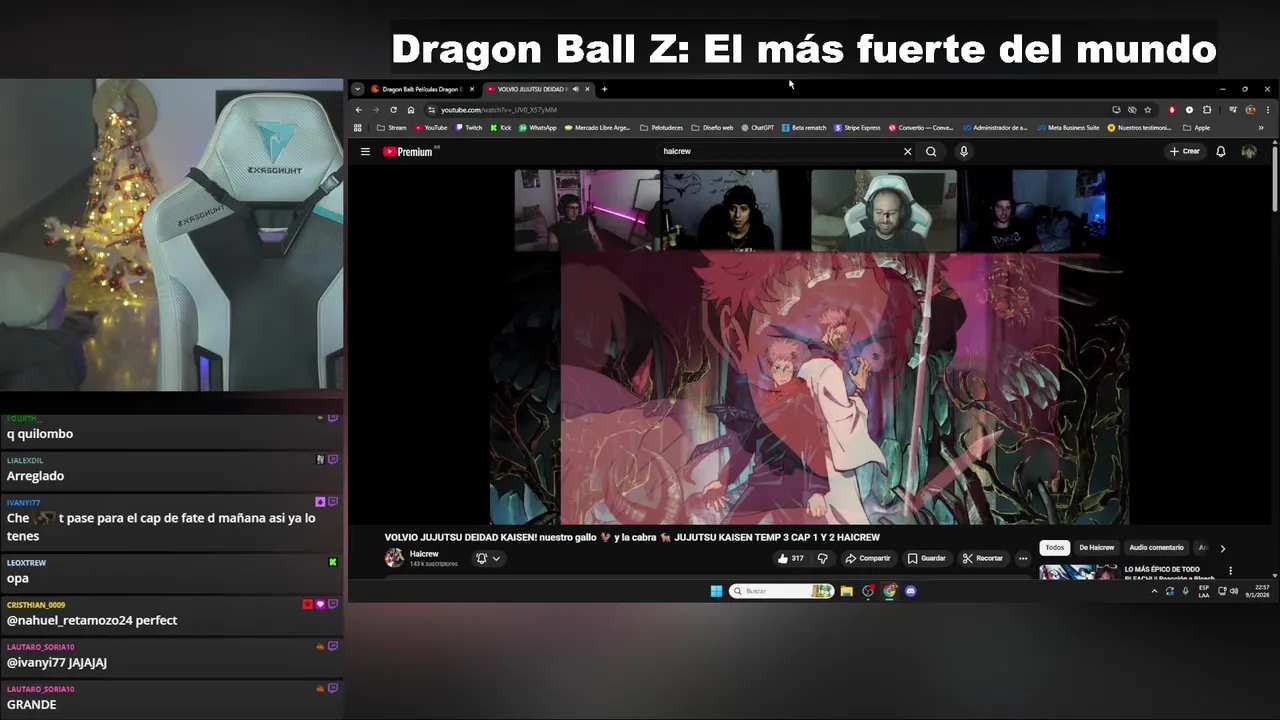Open the Stripe Express bookmark
Screen dimensions: 1280x720
pyautogui.click(x=858, y=128)
